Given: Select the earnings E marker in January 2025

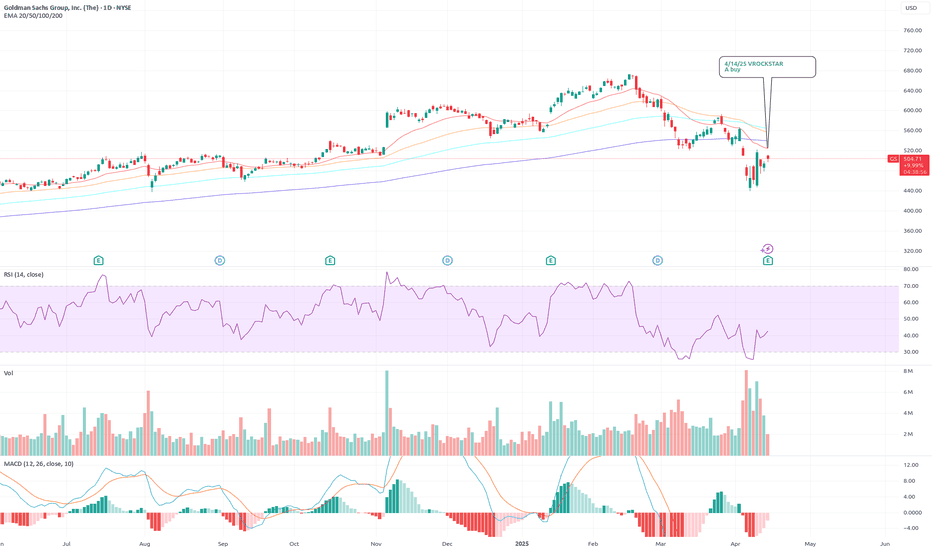Looking at the screenshot, I should point(550,260).
